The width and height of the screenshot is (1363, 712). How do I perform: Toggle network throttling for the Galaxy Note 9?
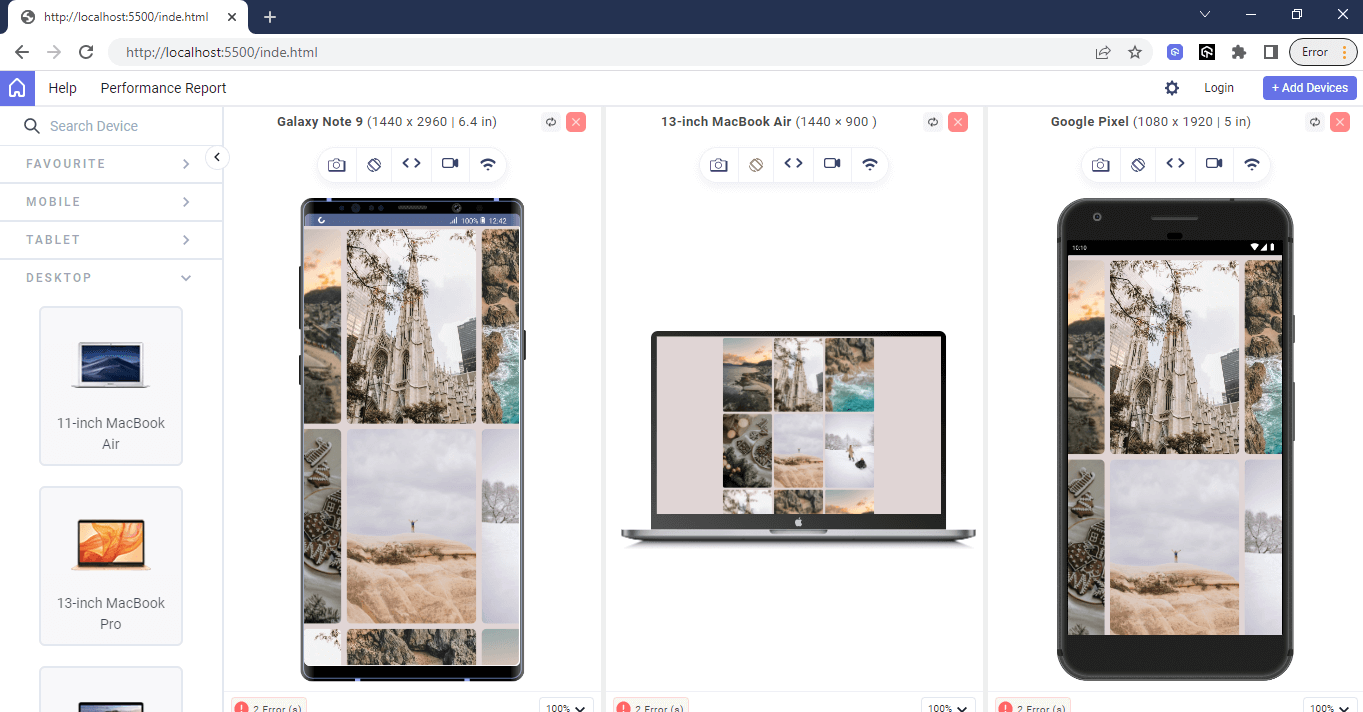point(487,164)
